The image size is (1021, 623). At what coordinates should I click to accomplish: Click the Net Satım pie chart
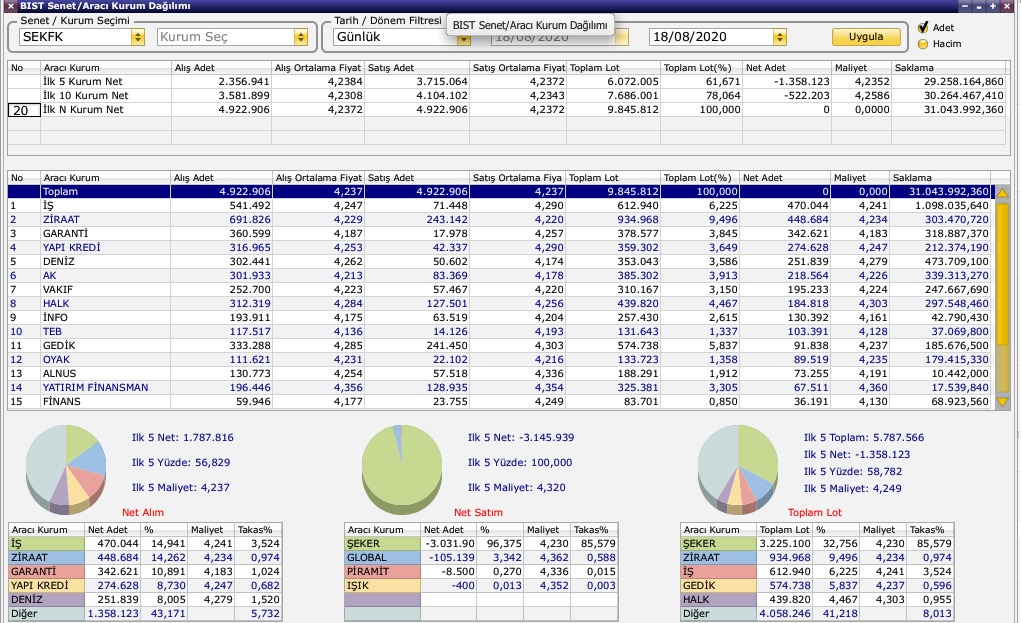(402, 469)
